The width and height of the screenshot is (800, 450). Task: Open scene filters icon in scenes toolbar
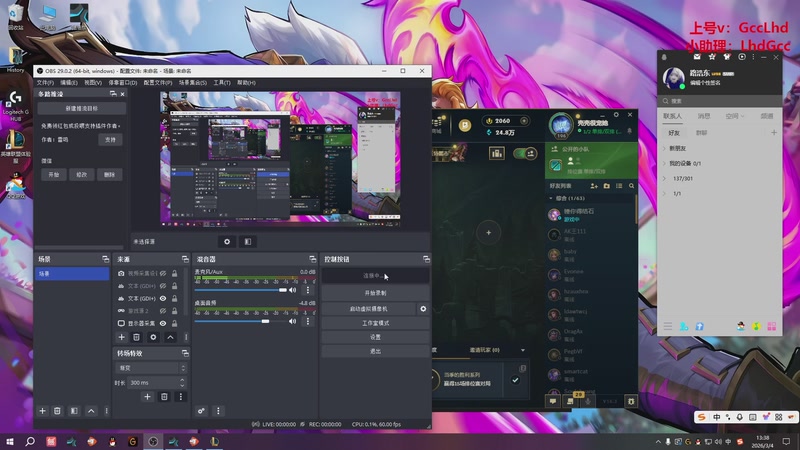pyautogui.click(x=74, y=411)
